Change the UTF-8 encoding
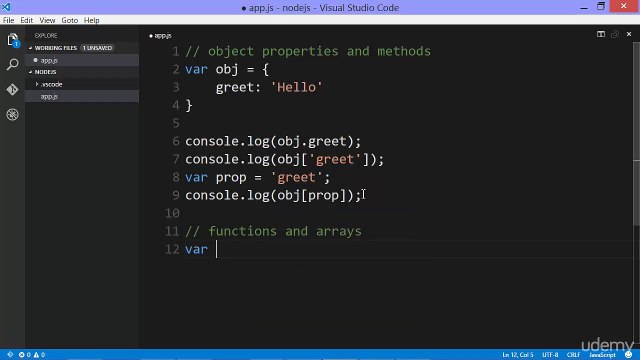 [x=550, y=355]
